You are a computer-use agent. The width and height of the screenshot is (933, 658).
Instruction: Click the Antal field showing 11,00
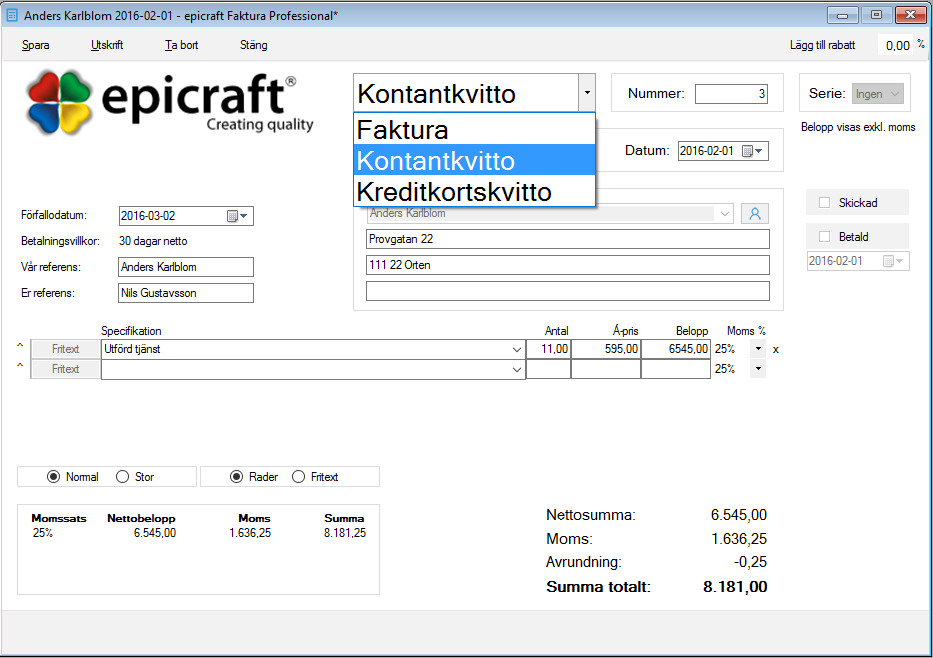click(x=549, y=349)
